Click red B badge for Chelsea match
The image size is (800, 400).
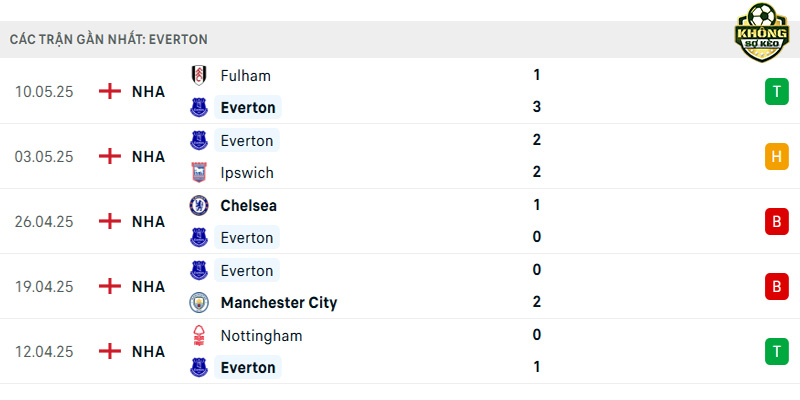pos(777,221)
